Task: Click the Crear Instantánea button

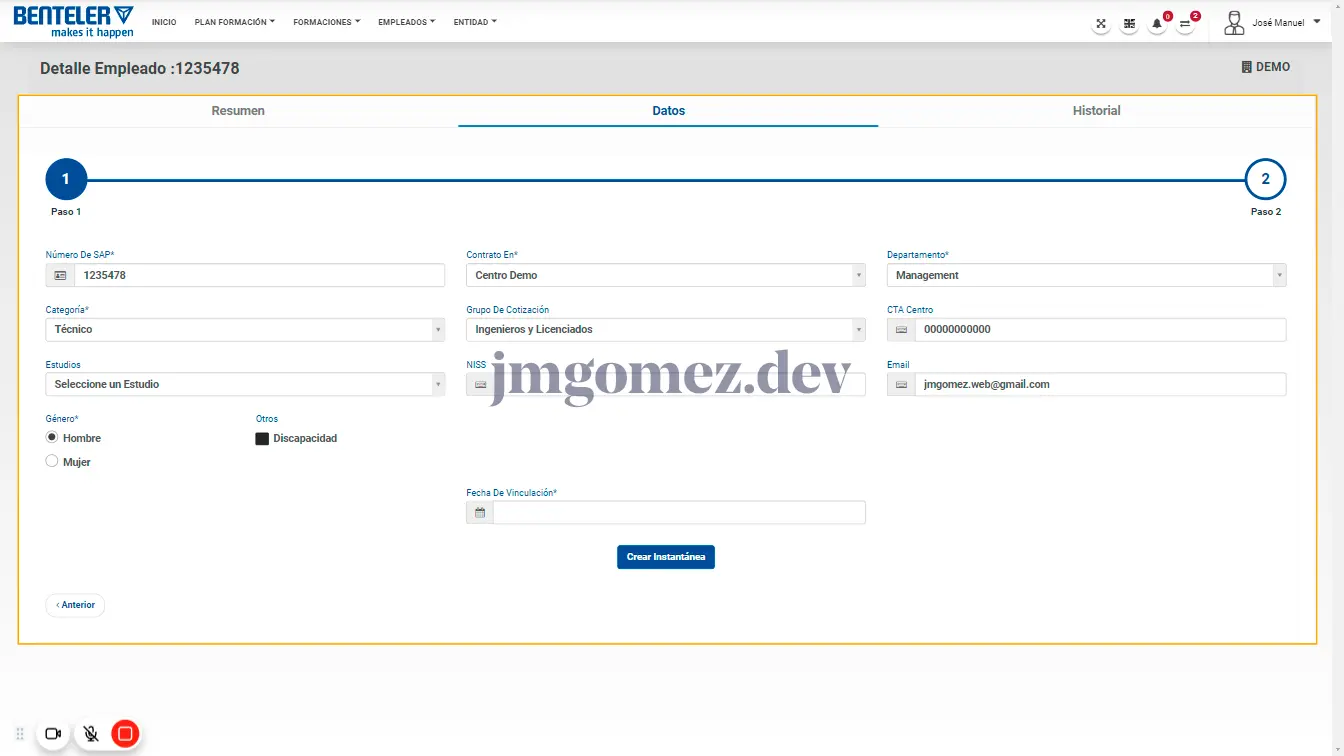Action: [x=665, y=557]
